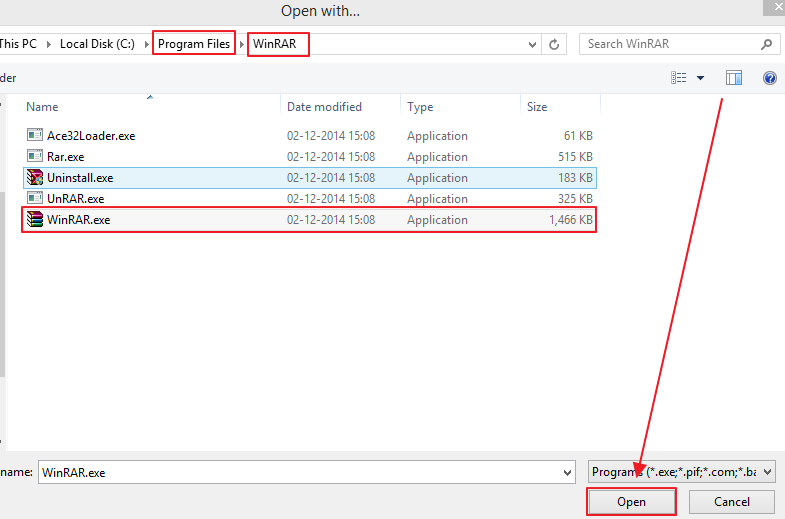Change the view layout icon
785x519 pixels.
(x=678, y=78)
